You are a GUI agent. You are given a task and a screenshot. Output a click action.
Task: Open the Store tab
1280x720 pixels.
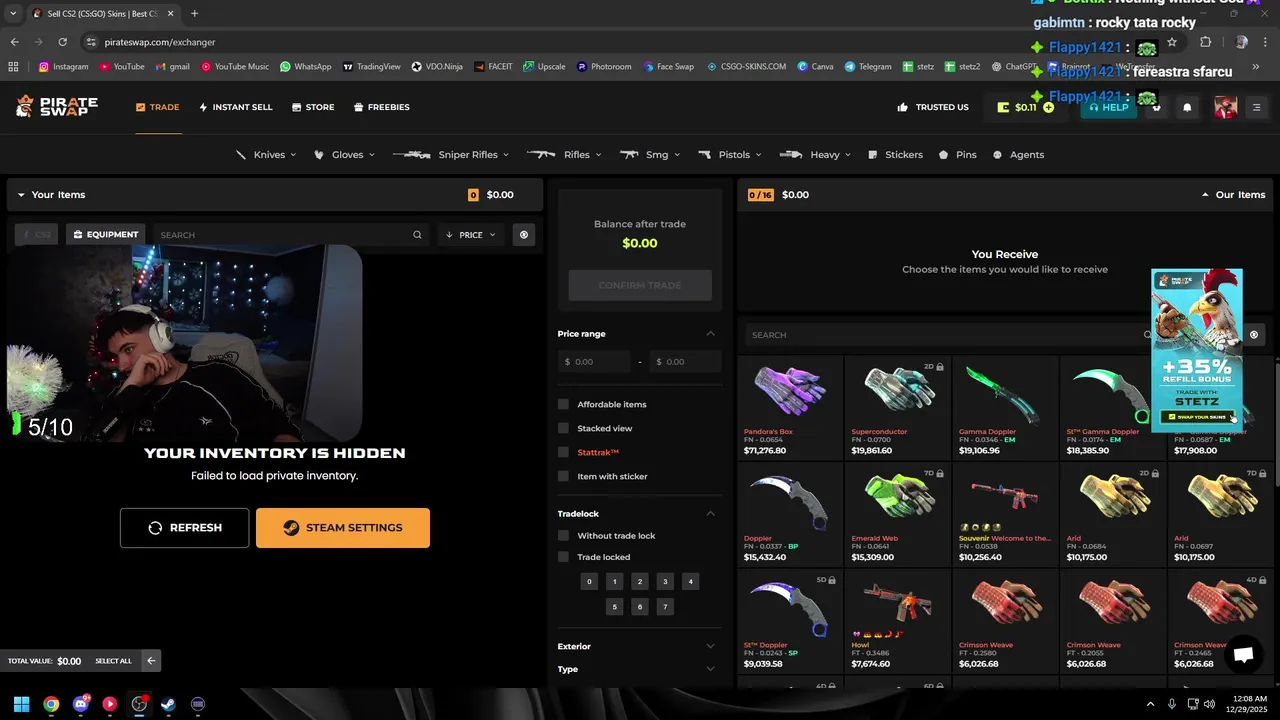313,107
